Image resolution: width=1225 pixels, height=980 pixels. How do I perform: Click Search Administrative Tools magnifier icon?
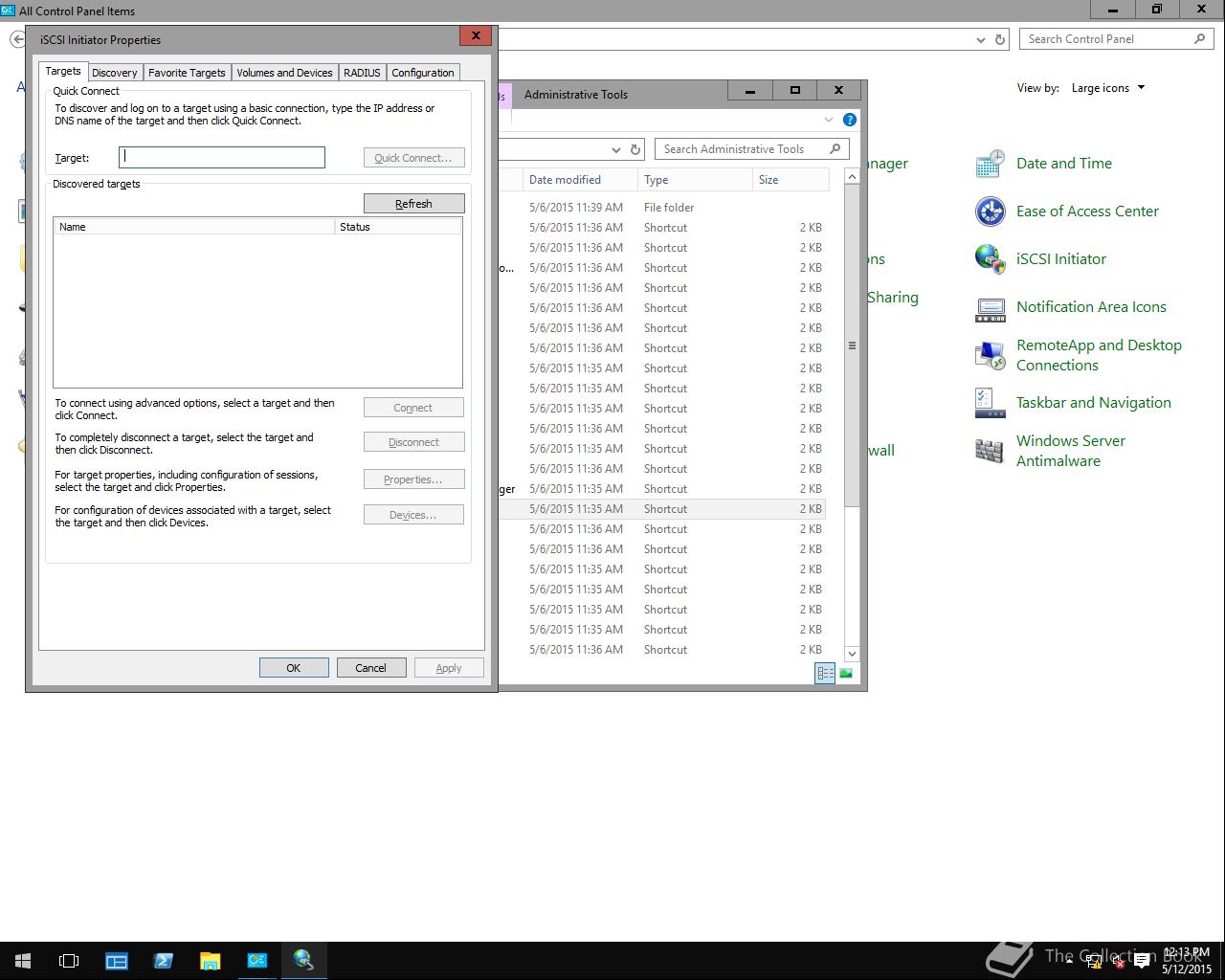point(835,149)
